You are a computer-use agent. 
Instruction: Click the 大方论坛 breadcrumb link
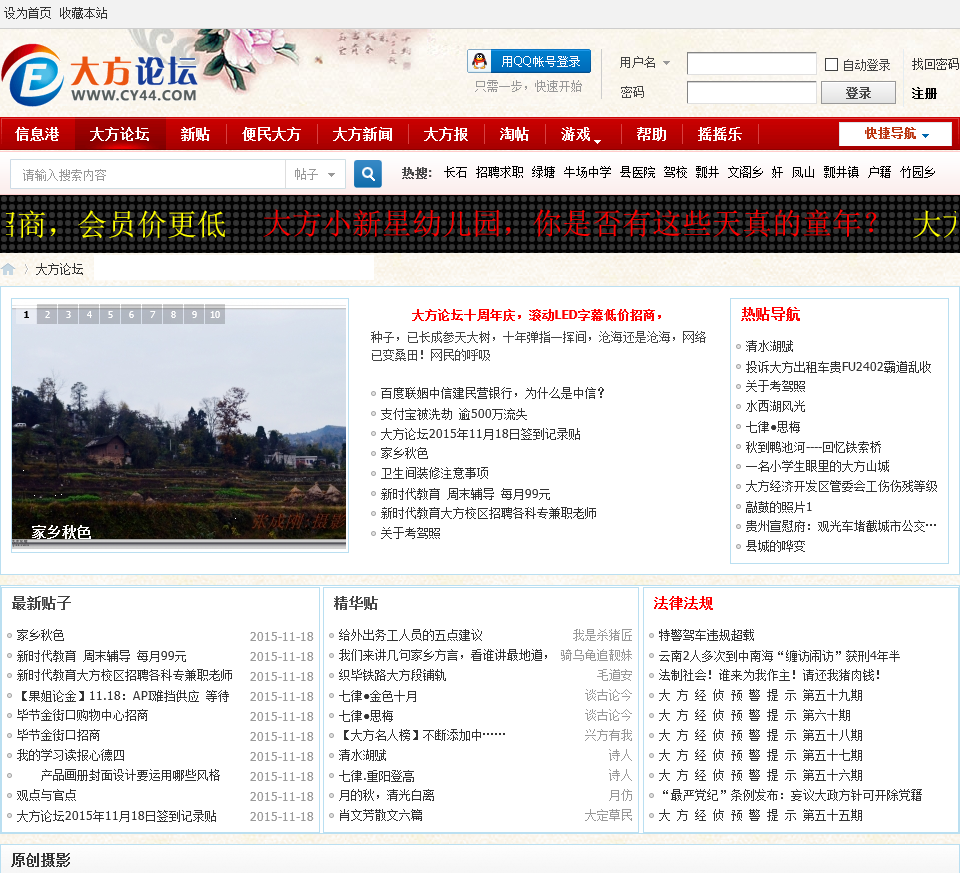(59, 269)
